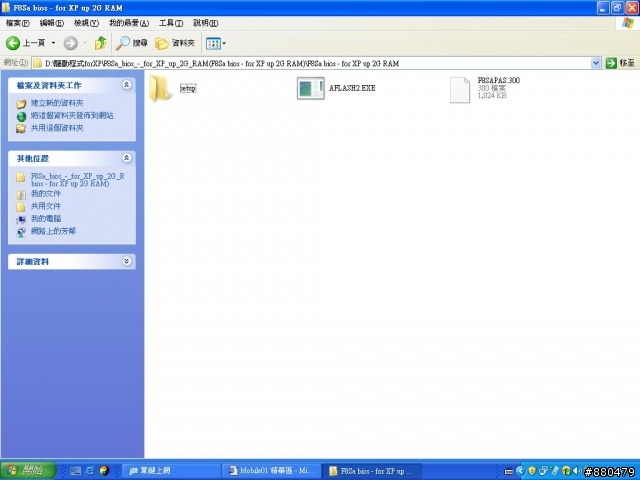The height and width of the screenshot is (480, 640).
Task: Click Show Desktop quick launch icon
Action: click(76, 471)
